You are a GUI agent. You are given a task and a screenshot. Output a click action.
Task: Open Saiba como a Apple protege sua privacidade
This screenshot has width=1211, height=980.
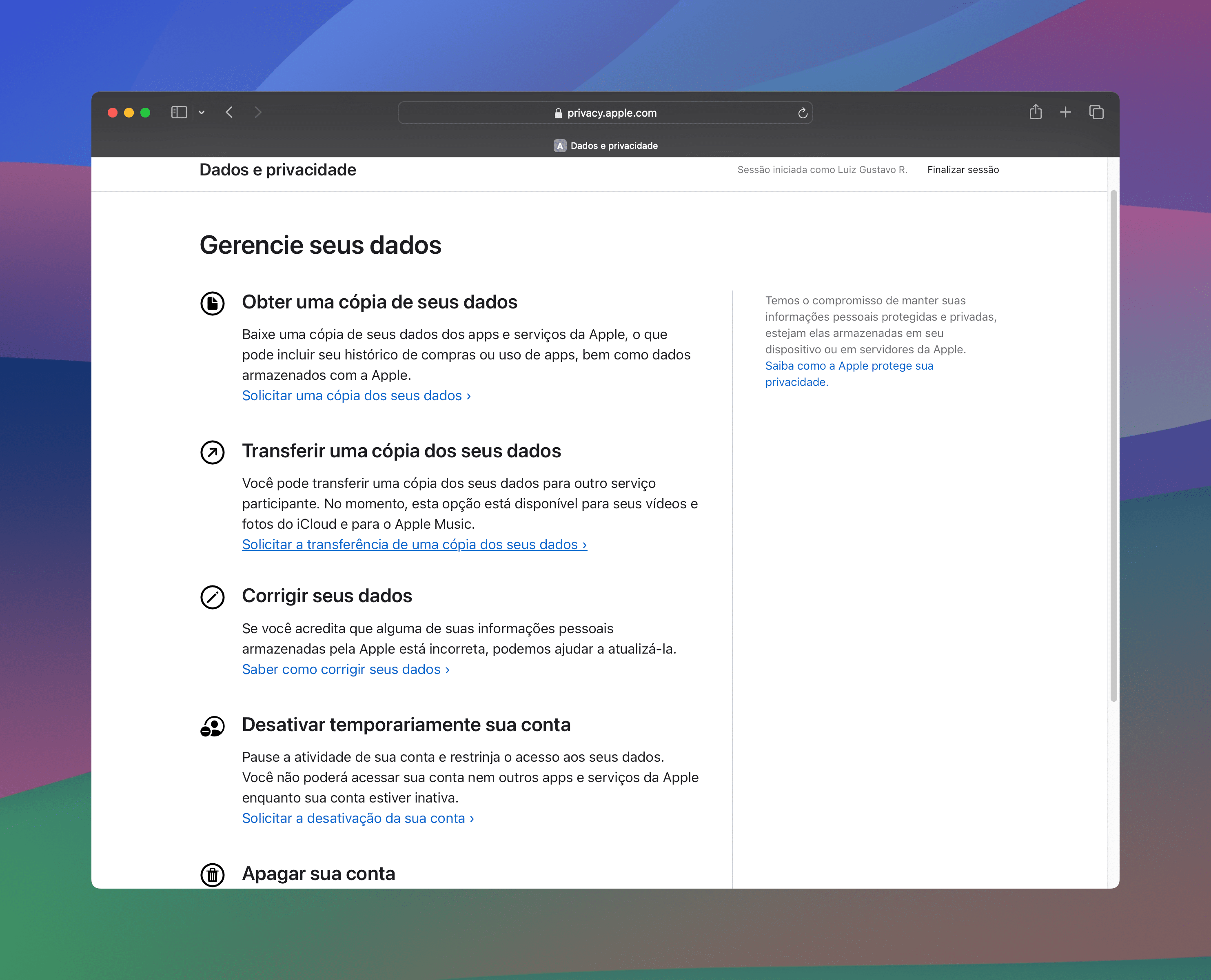click(x=849, y=374)
